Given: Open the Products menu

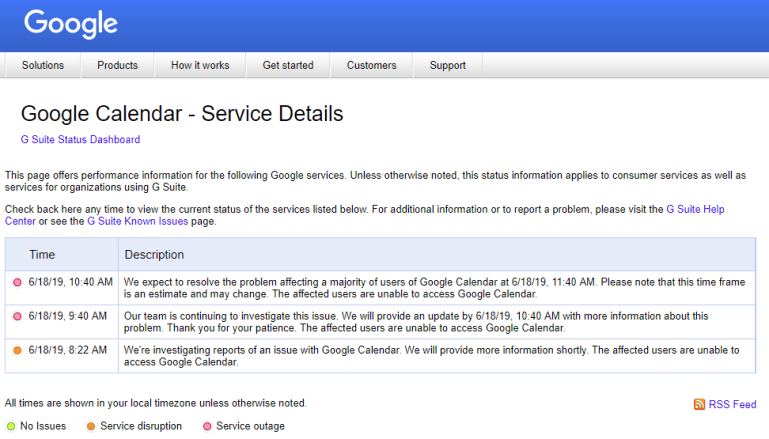Looking at the screenshot, I should click(x=117, y=66).
